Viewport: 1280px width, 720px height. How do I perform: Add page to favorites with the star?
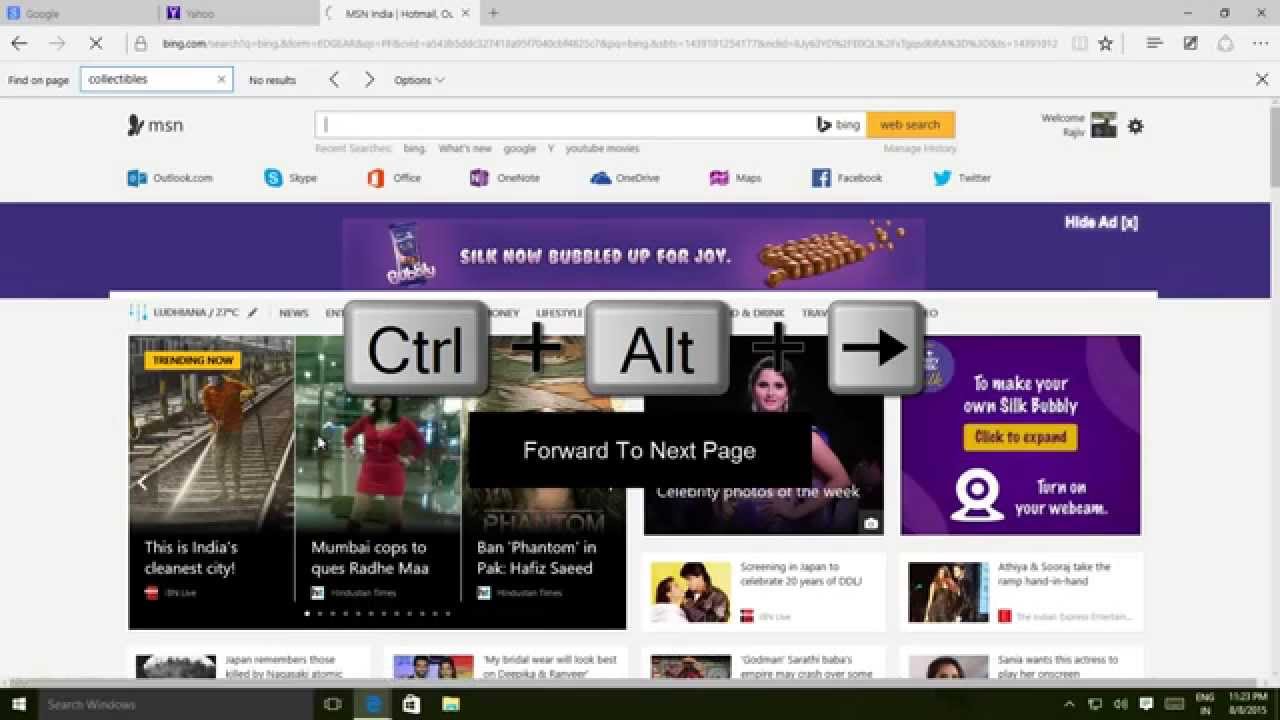tap(1106, 43)
